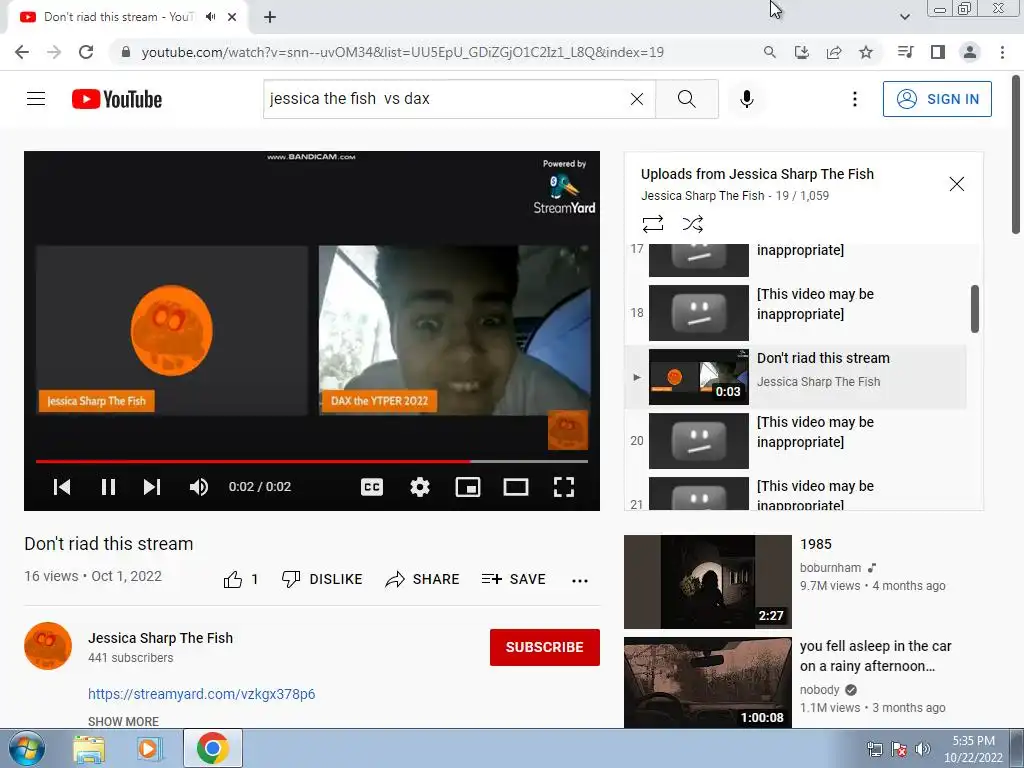Open Windows Media Player from taskbar
The height and width of the screenshot is (768, 1024).
coord(150,748)
